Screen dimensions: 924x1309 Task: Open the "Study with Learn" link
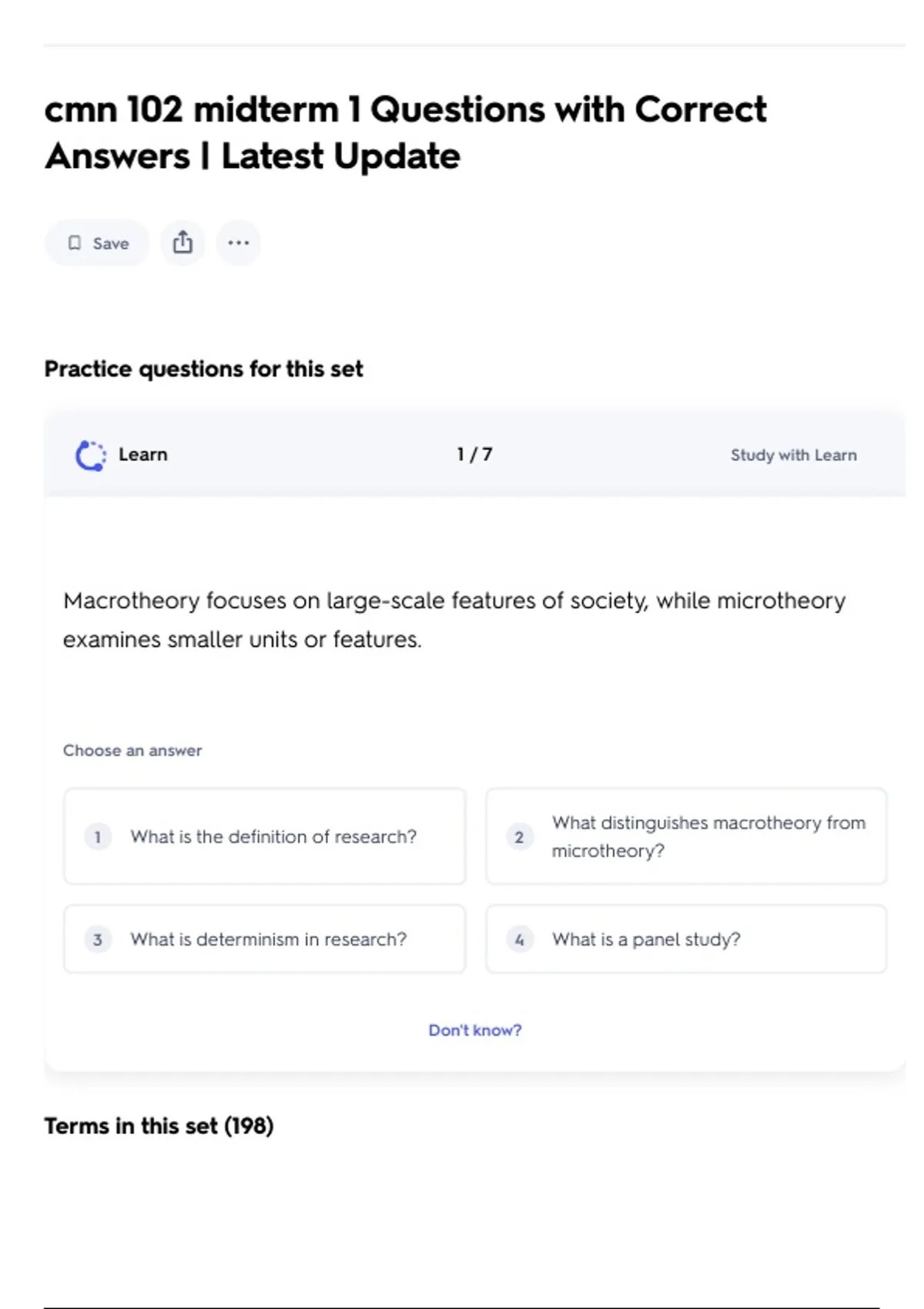[x=793, y=455]
